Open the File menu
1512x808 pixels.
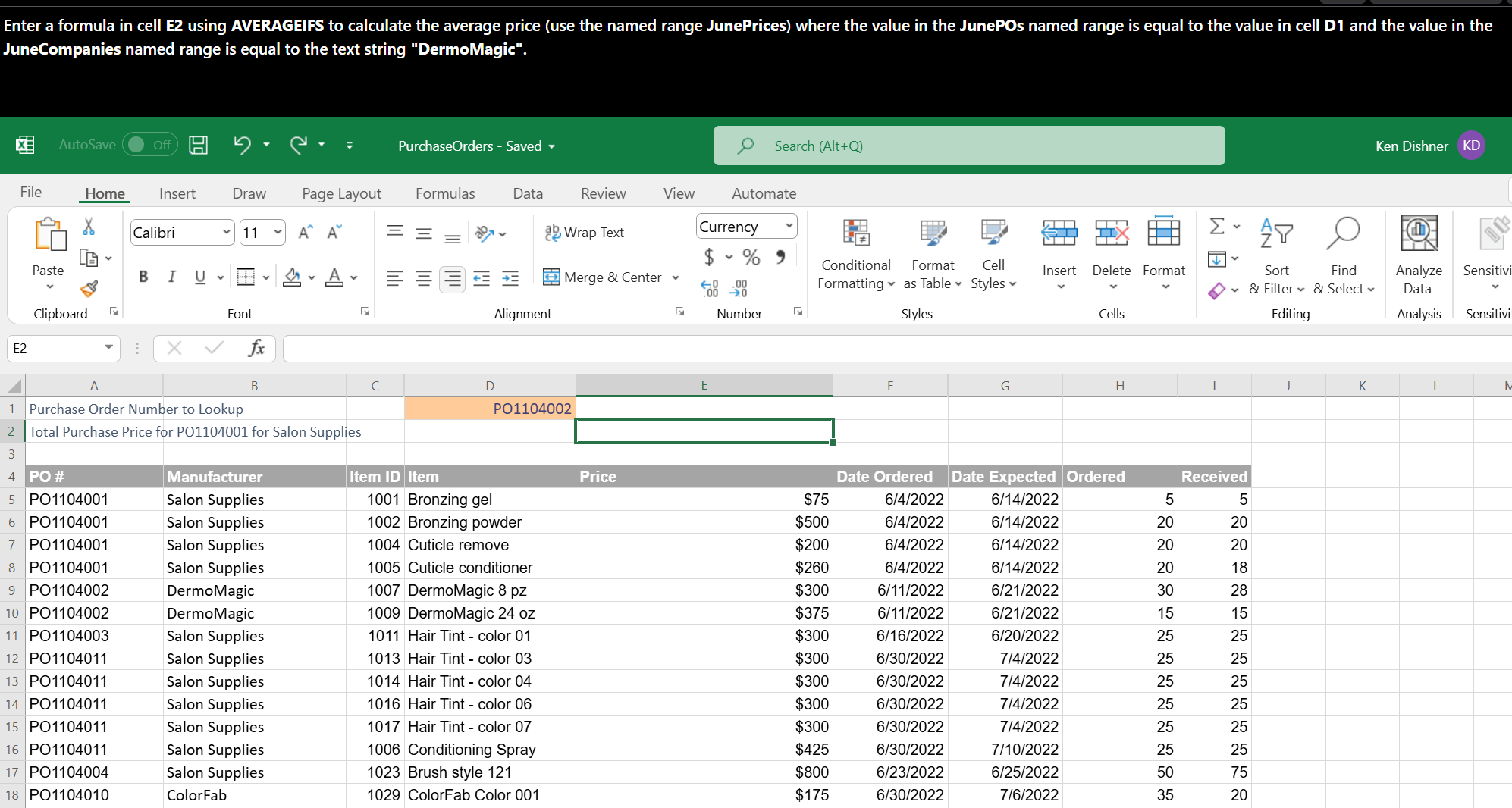pyautogui.click(x=31, y=193)
